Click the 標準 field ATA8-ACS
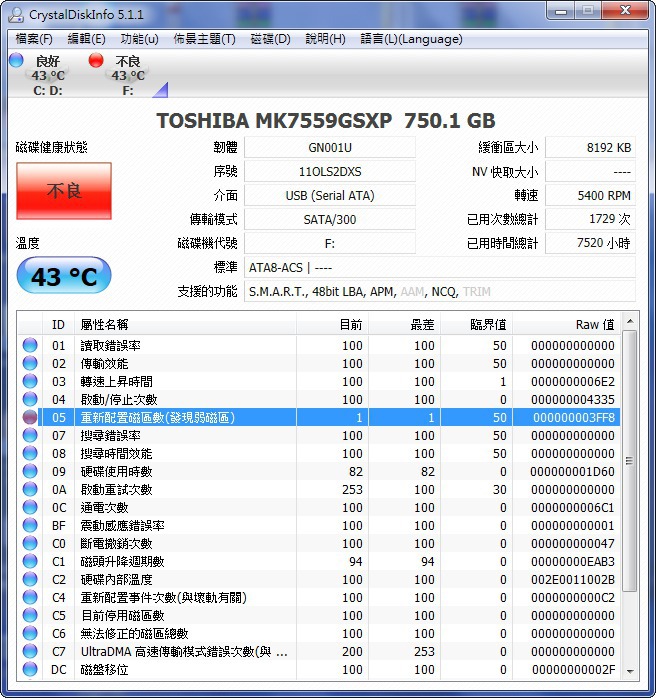The image size is (656, 698). coord(440,268)
